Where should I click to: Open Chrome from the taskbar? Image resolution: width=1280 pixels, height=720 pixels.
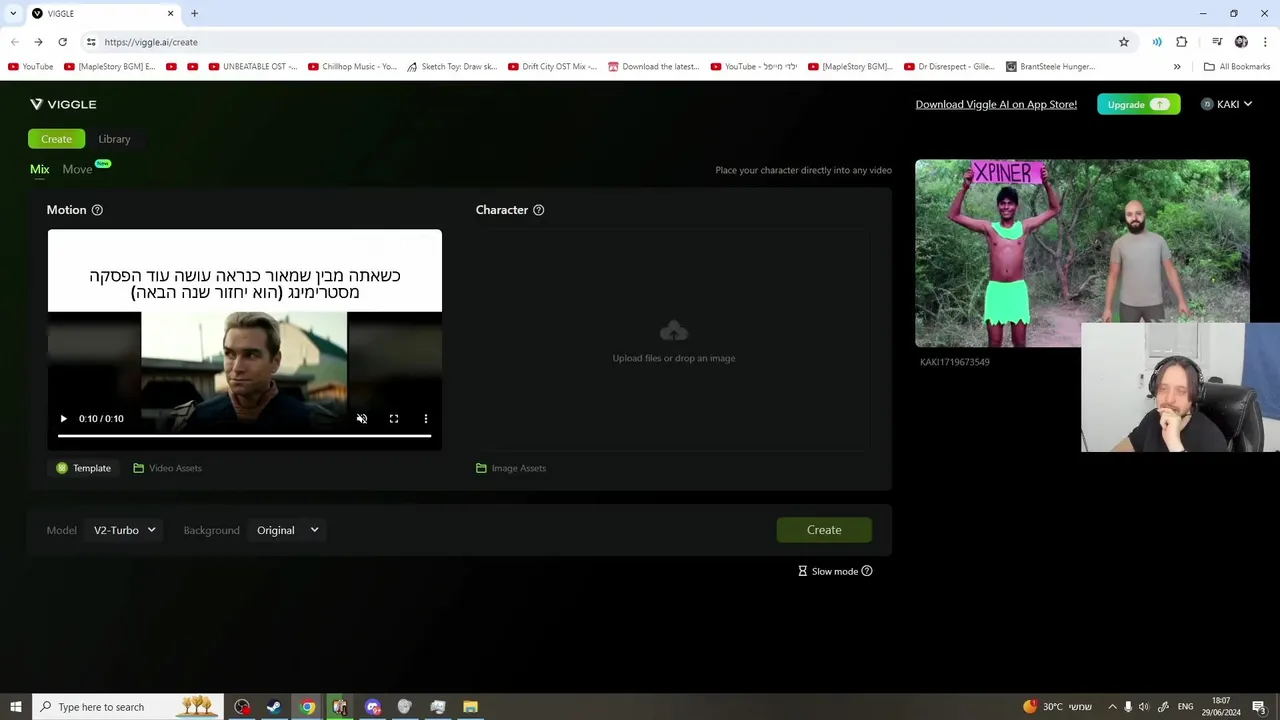[x=307, y=707]
